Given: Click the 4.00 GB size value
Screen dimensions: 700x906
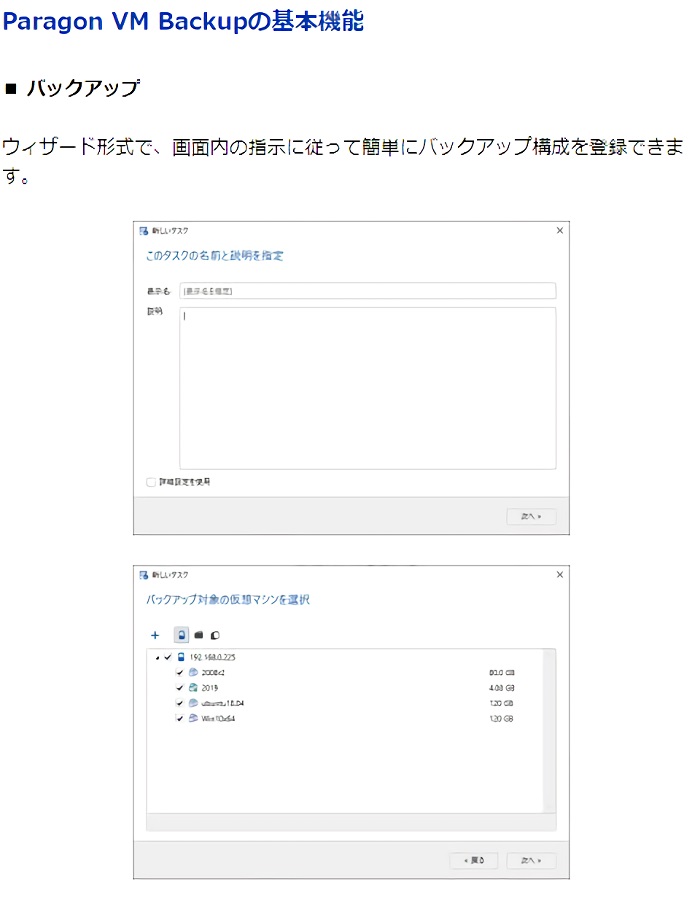Looking at the screenshot, I should (502, 688).
